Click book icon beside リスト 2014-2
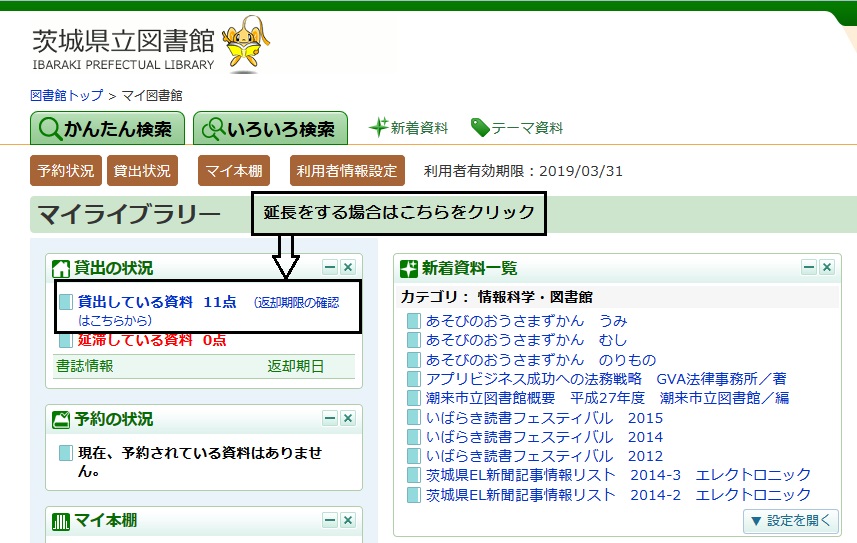The height and width of the screenshot is (543, 857). [414, 495]
